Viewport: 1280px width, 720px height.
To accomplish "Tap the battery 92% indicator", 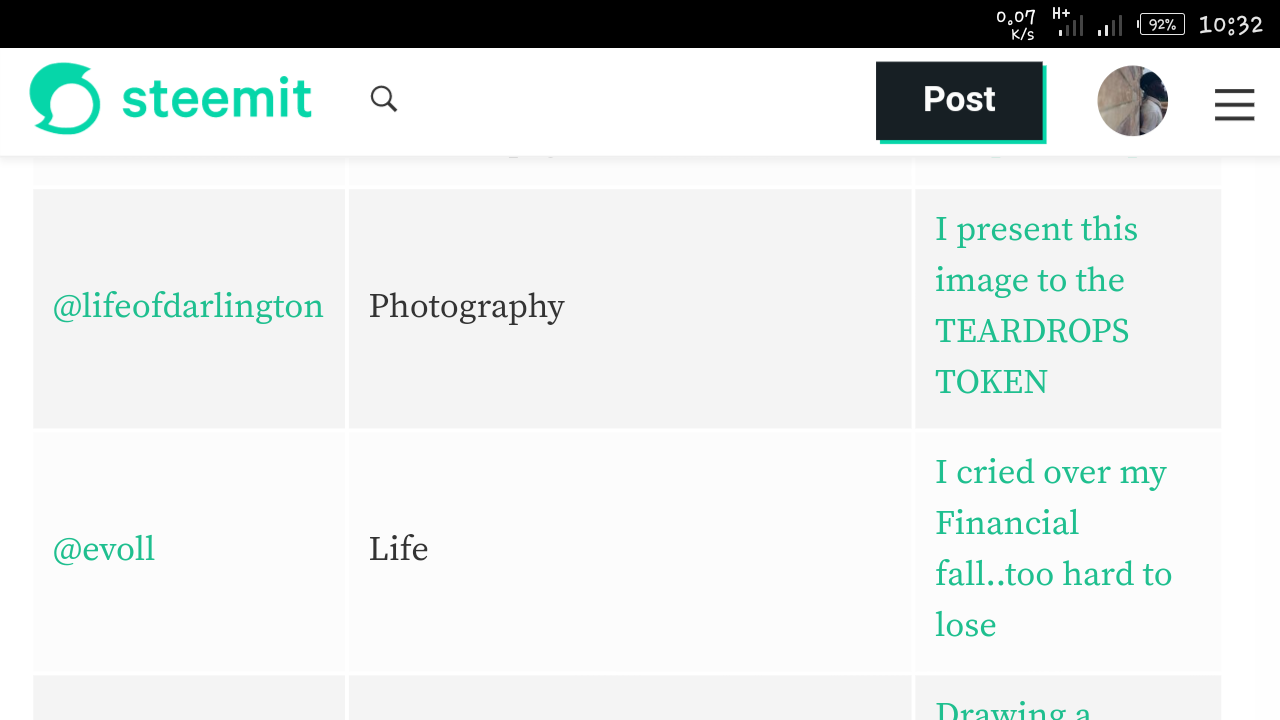I will point(1162,24).
